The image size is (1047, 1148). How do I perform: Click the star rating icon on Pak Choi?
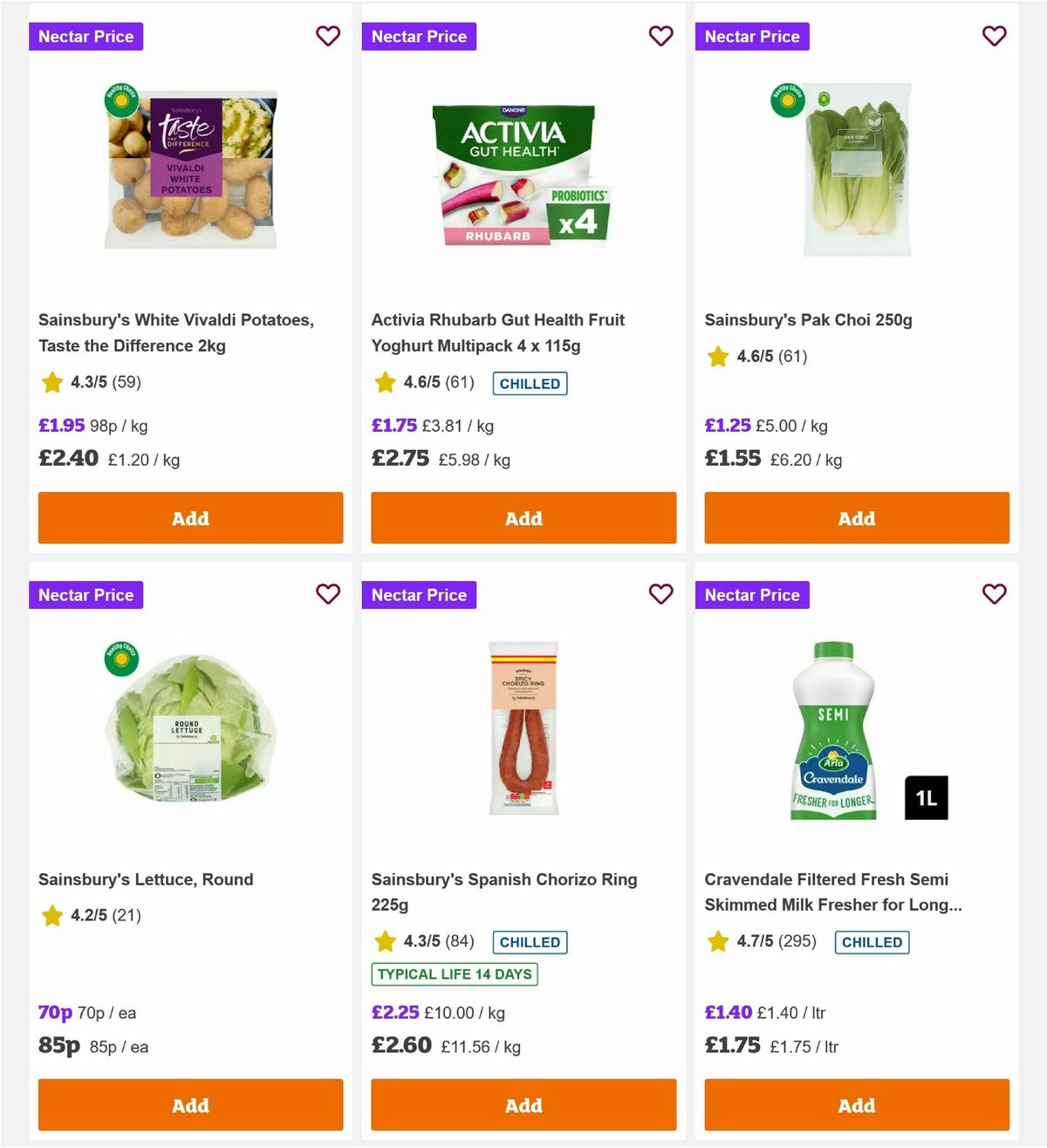(x=717, y=357)
